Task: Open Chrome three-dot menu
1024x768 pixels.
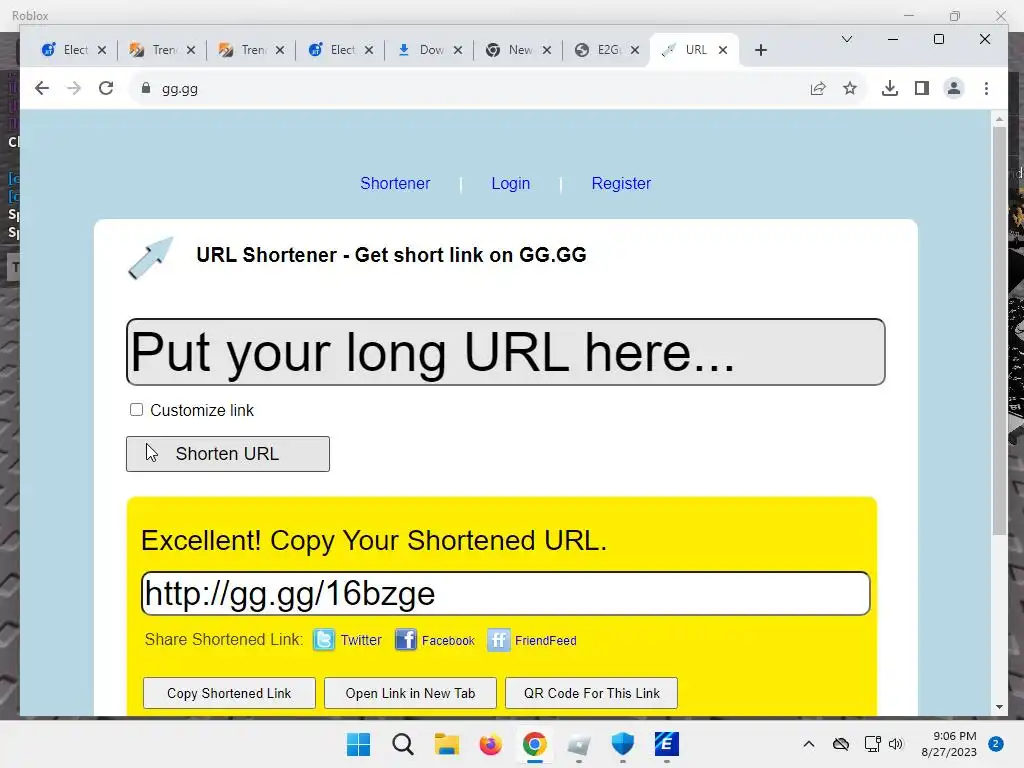Action: pos(986,88)
